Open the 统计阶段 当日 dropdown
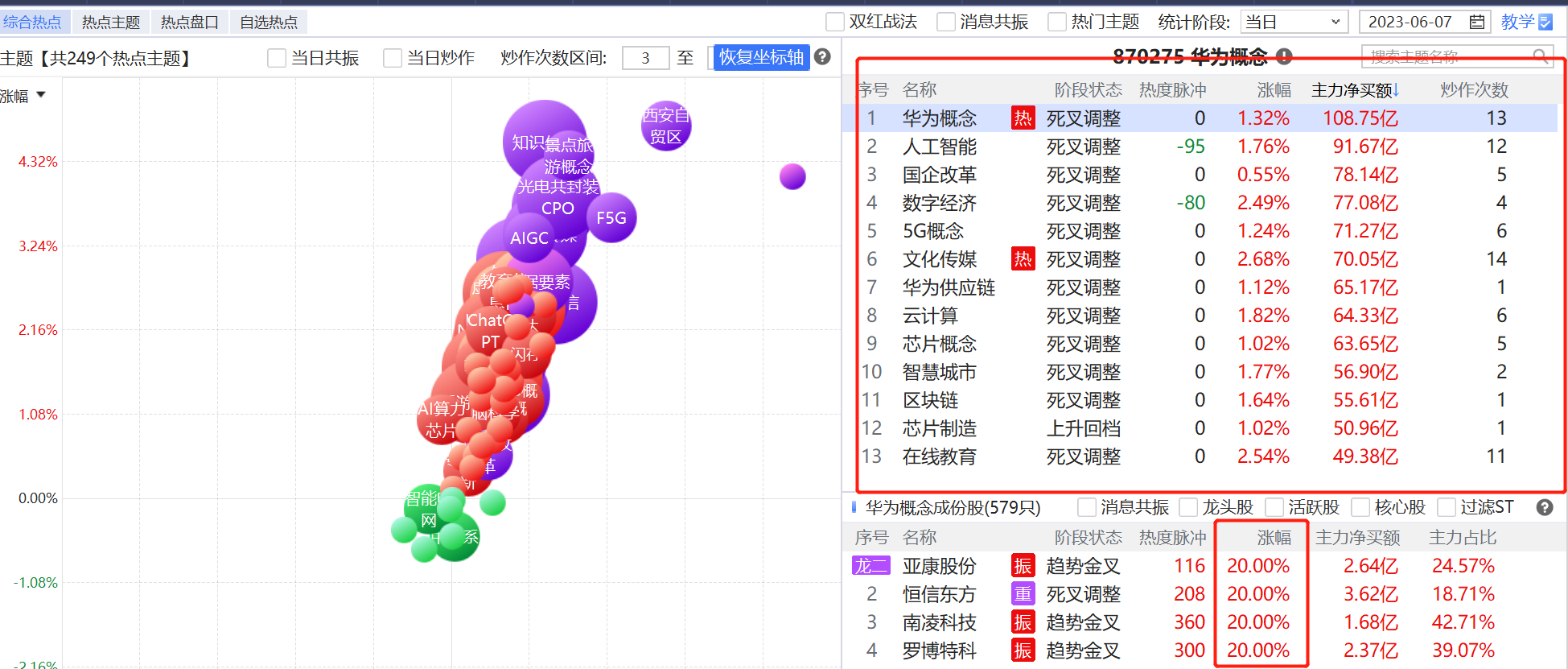Image resolution: width=1568 pixels, height=669 pixels. (x=1294, y=22)
